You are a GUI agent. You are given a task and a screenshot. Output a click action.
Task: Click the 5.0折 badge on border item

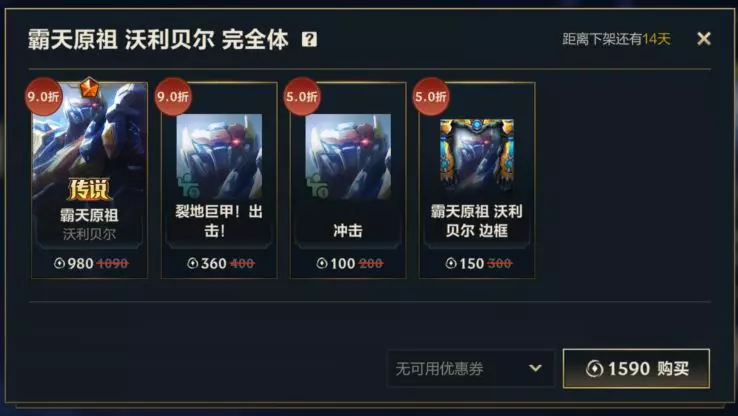tap(431, 96)
